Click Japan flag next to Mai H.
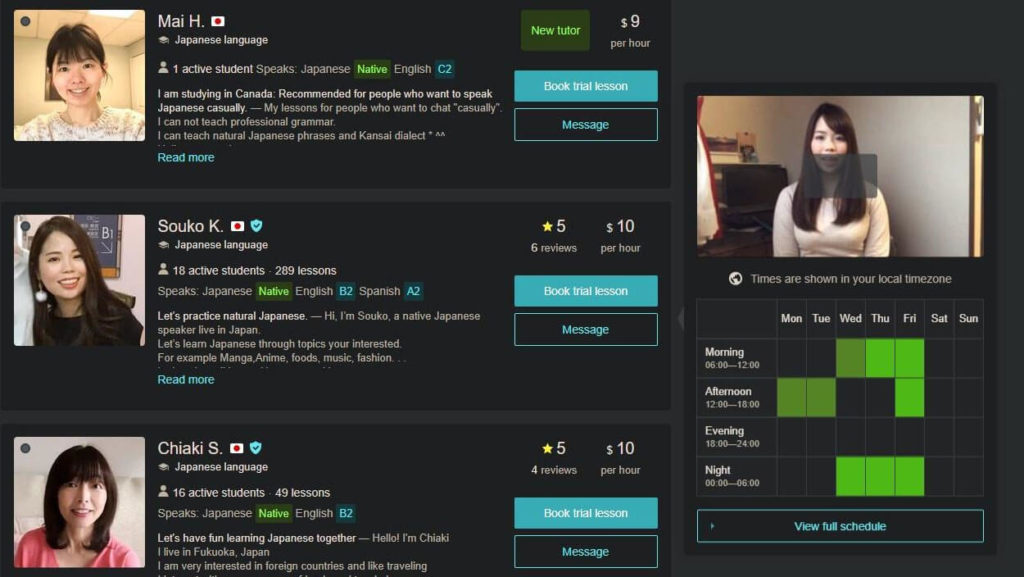 coord(218,22)
